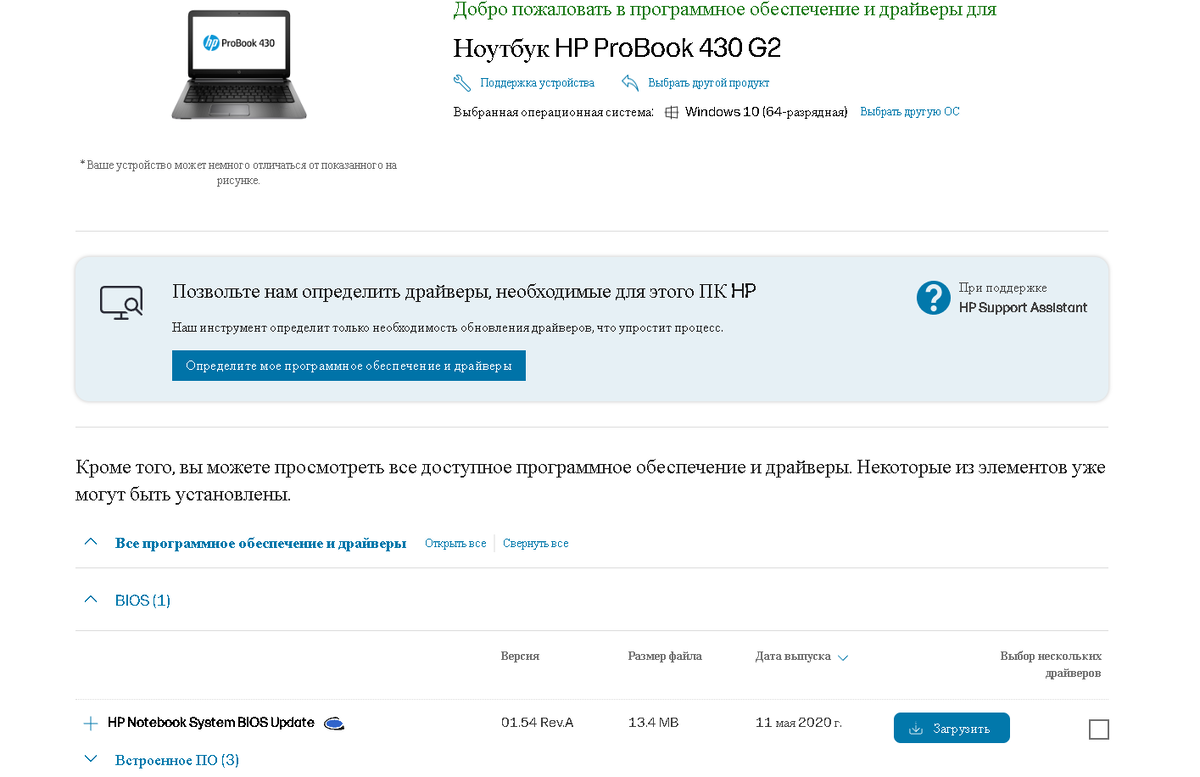Image resolution: width=1200 pixels, height=777 pixels.
Task: Click the "Открыть все" link
Action: tap(455, 544)
